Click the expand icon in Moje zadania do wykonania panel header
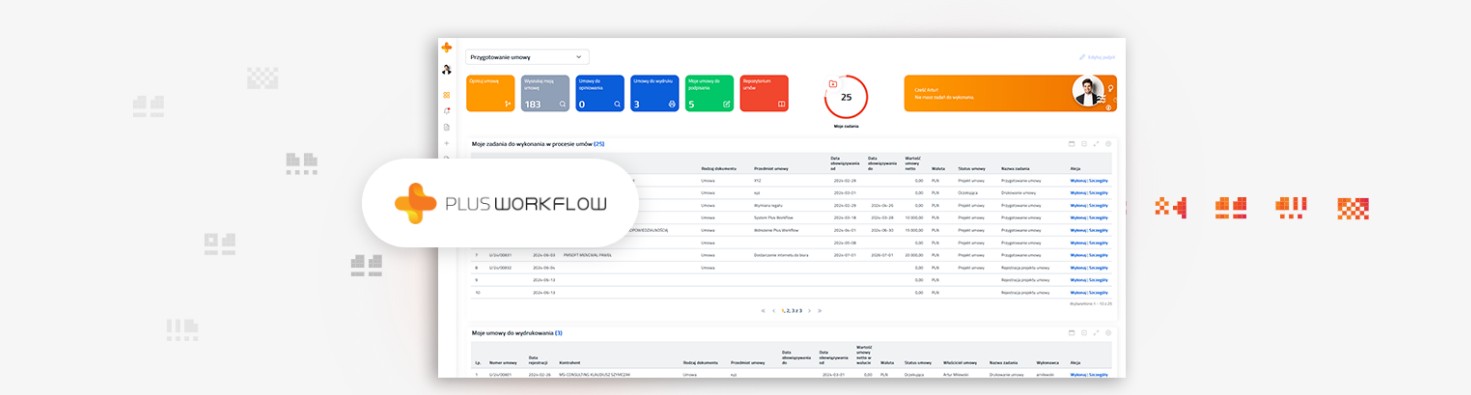This screenshot has height=395, width=1471. (1096, 144)
